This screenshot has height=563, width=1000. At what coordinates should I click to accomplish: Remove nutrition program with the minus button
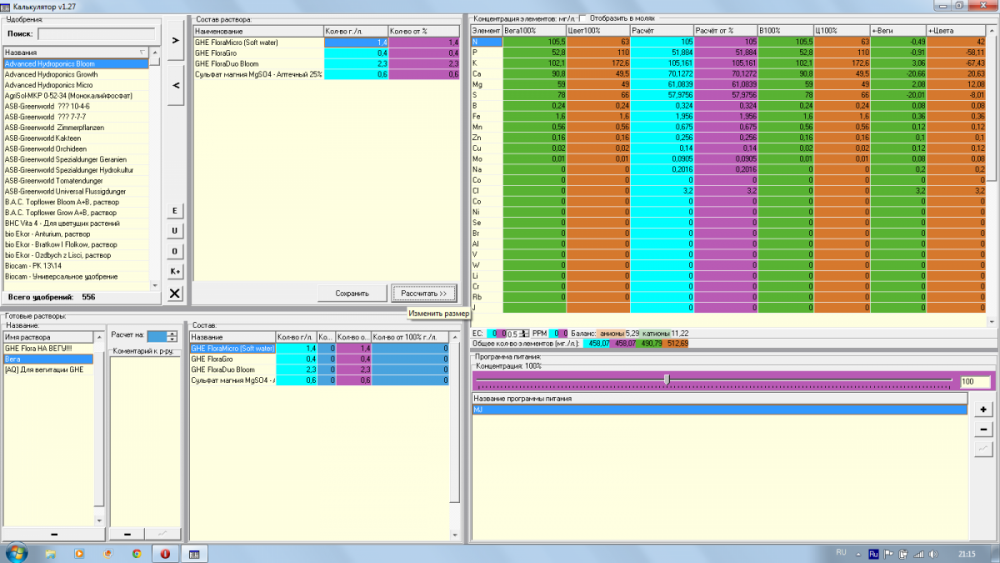tap(983, 430)
